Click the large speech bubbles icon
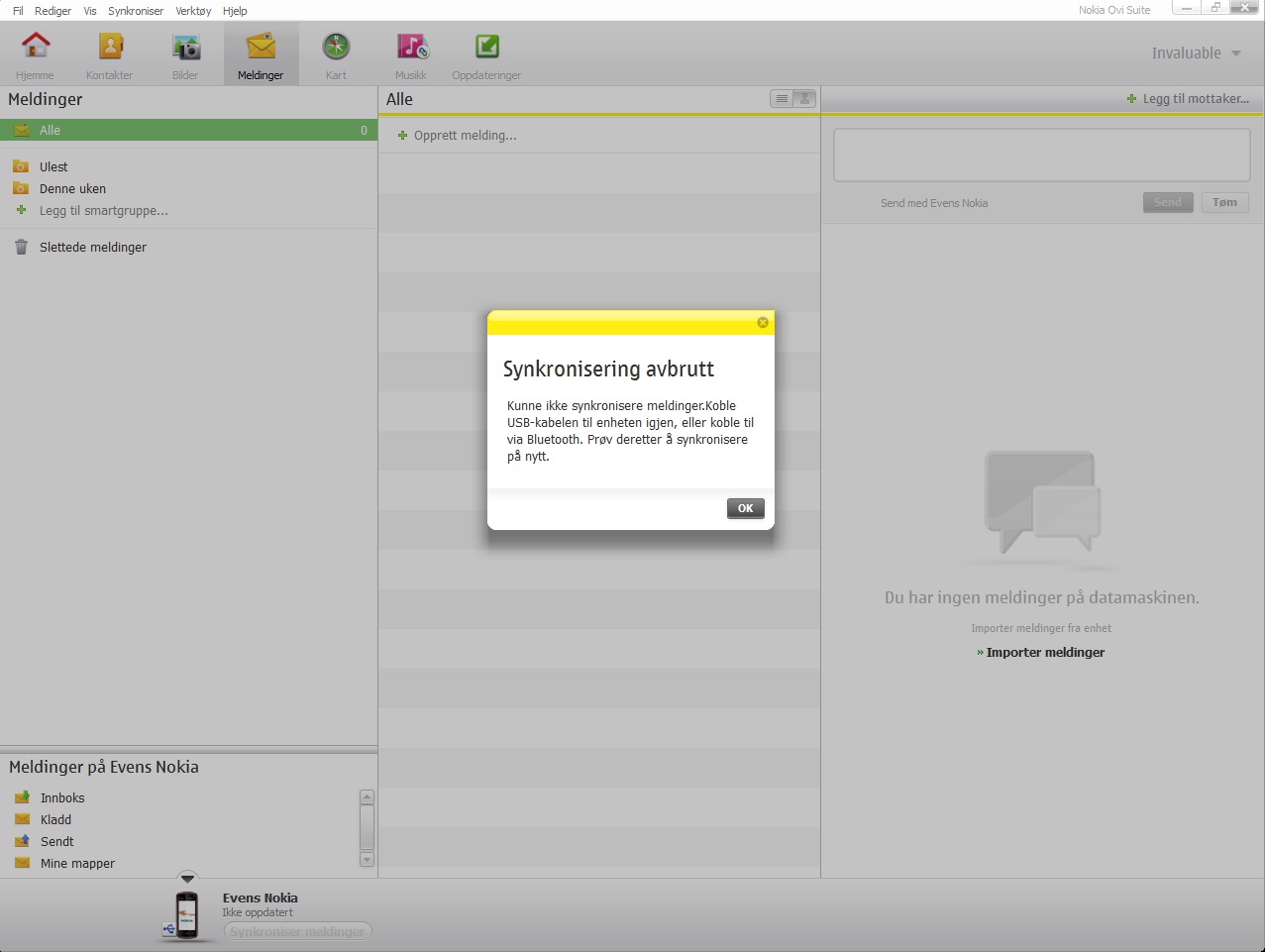The width and height of the screenshot is (1265, 952). (x=1043, y=502)
